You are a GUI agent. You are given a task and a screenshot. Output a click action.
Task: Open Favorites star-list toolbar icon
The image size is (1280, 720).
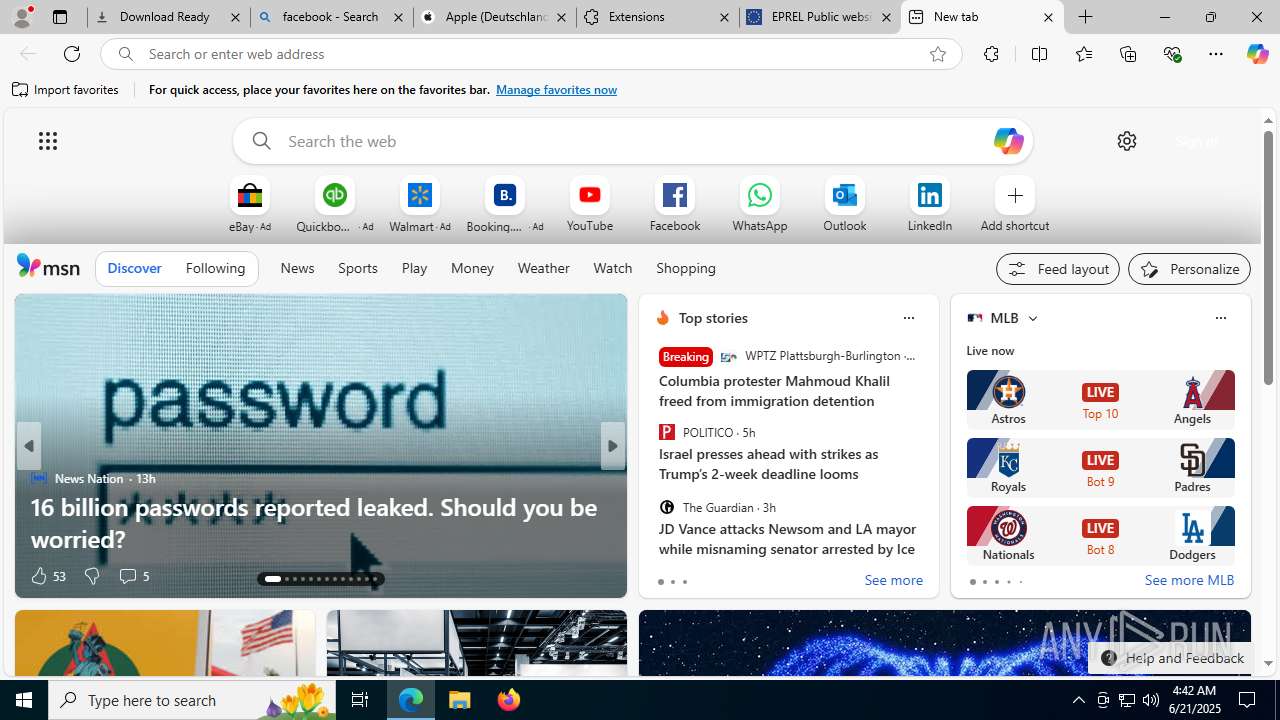(x=1083, y=54)
